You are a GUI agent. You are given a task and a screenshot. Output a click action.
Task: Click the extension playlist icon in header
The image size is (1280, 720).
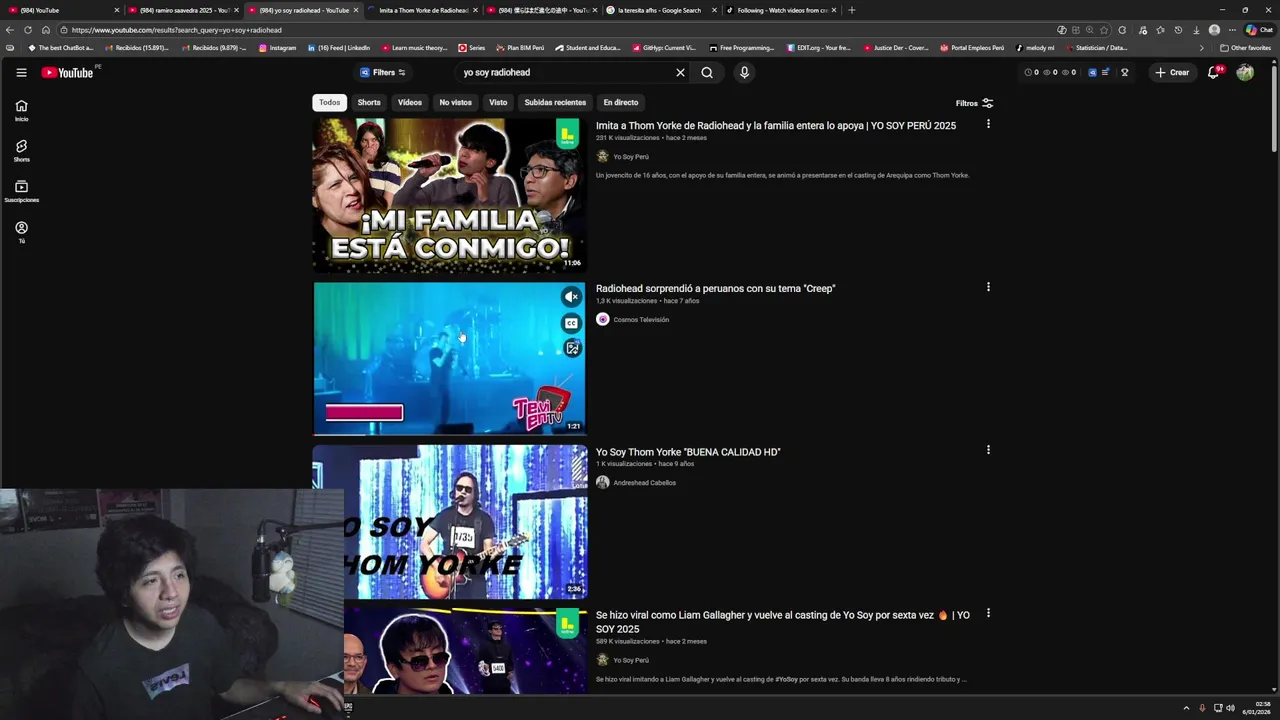[x=1105, y=72]
